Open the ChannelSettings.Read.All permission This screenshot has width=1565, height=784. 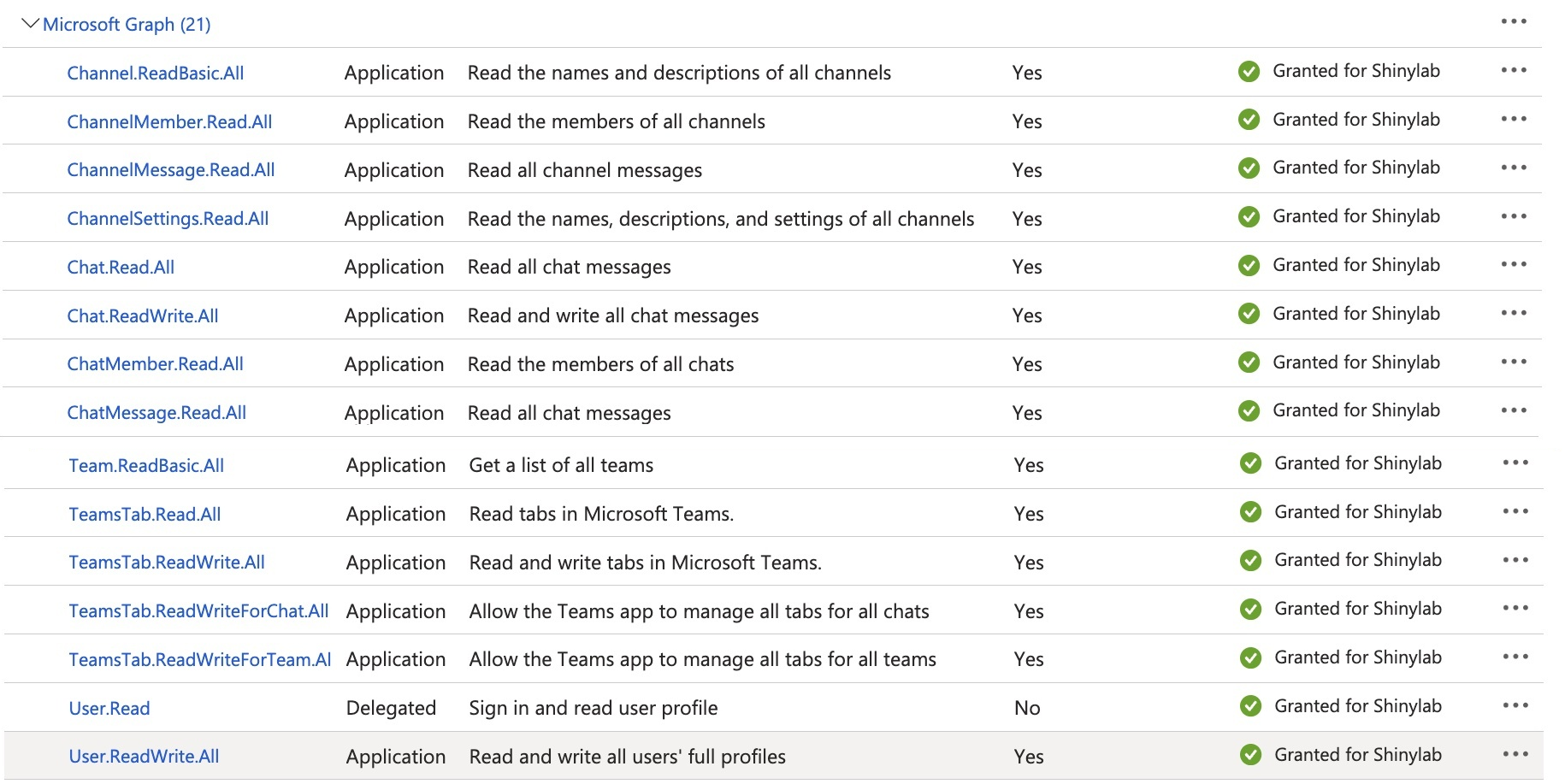[x=168, y=219]
